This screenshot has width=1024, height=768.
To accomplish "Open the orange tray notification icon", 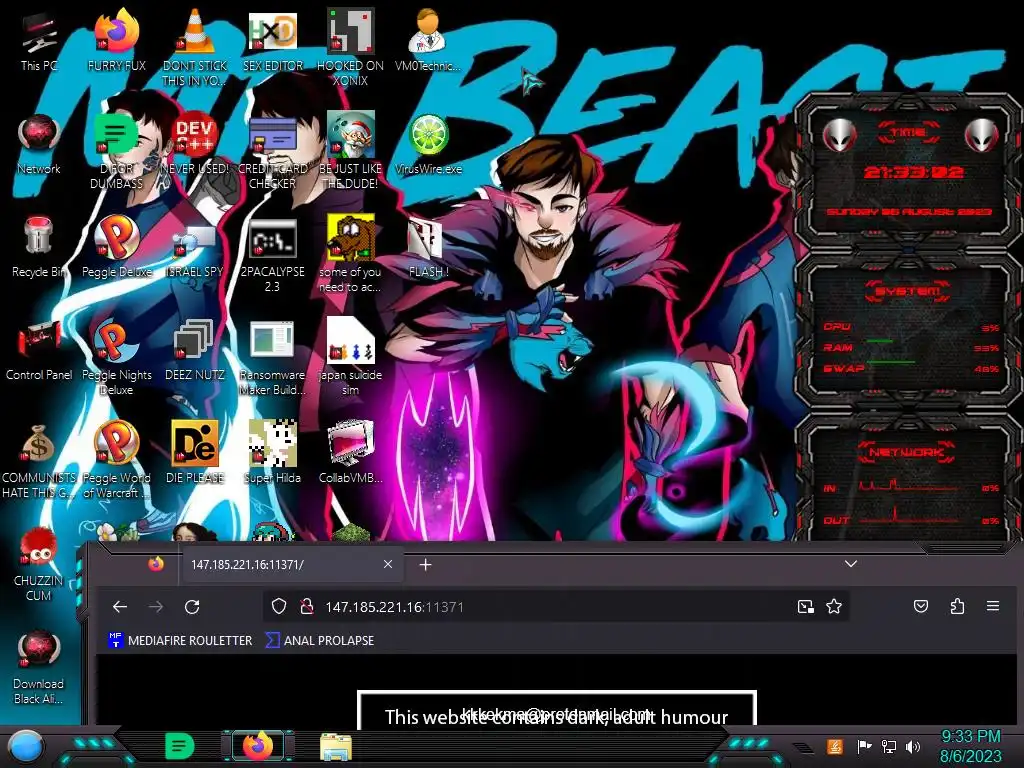I will [x=835, y=746].
